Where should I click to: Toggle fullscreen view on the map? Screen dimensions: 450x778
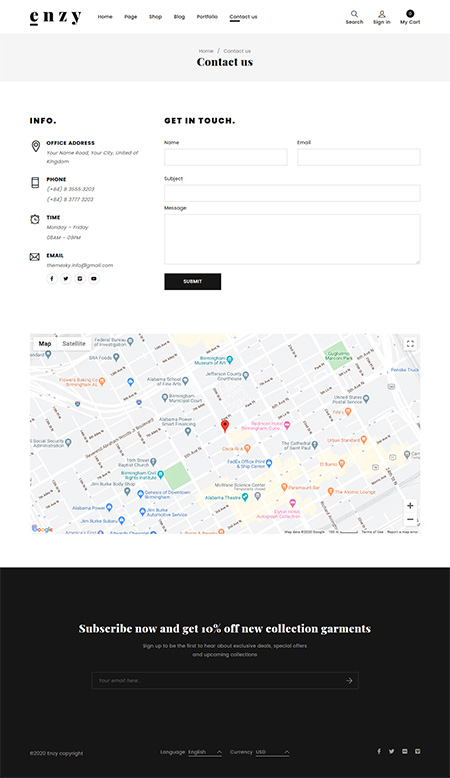(x=410, y=343)
